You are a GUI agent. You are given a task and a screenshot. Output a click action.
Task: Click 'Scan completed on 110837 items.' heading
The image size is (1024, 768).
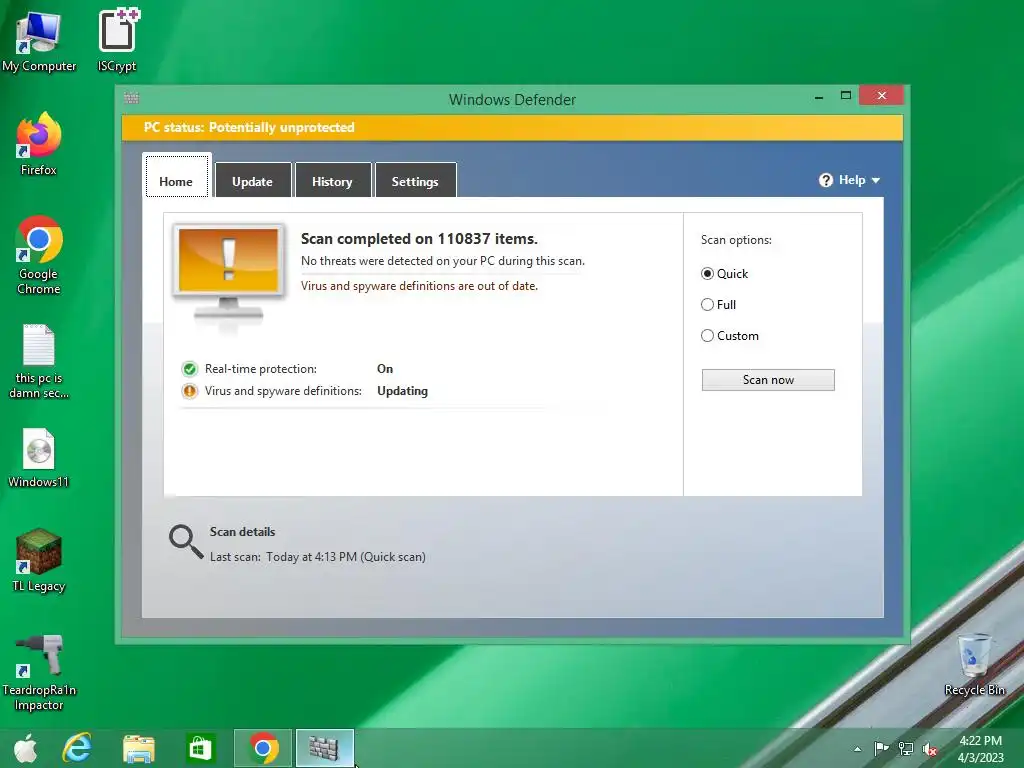click(419, 239)
